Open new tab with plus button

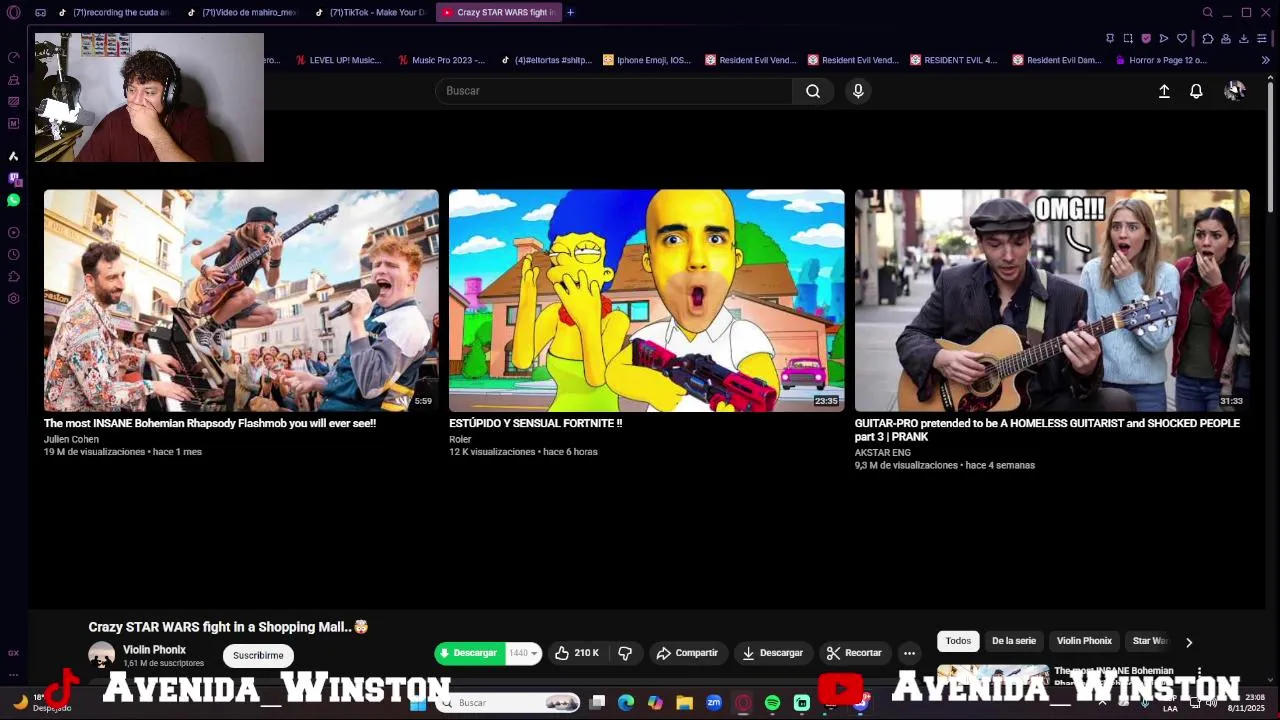570,13
